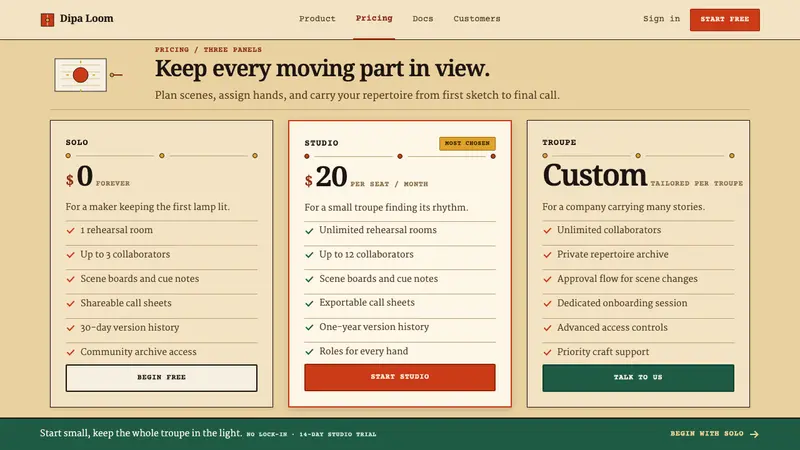Click 'Scene boards and cue notes' in Solo

[140, 279]
